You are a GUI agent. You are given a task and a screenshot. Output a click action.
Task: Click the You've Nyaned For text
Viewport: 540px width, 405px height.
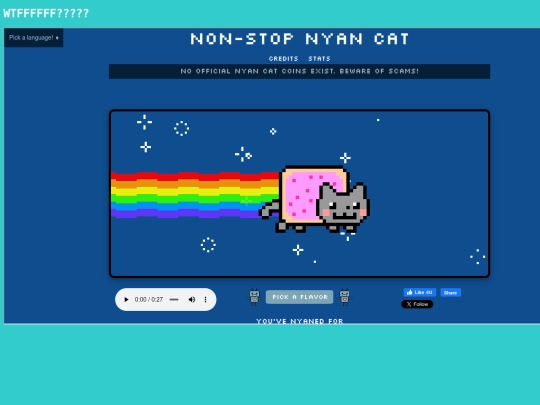point(300,321)
